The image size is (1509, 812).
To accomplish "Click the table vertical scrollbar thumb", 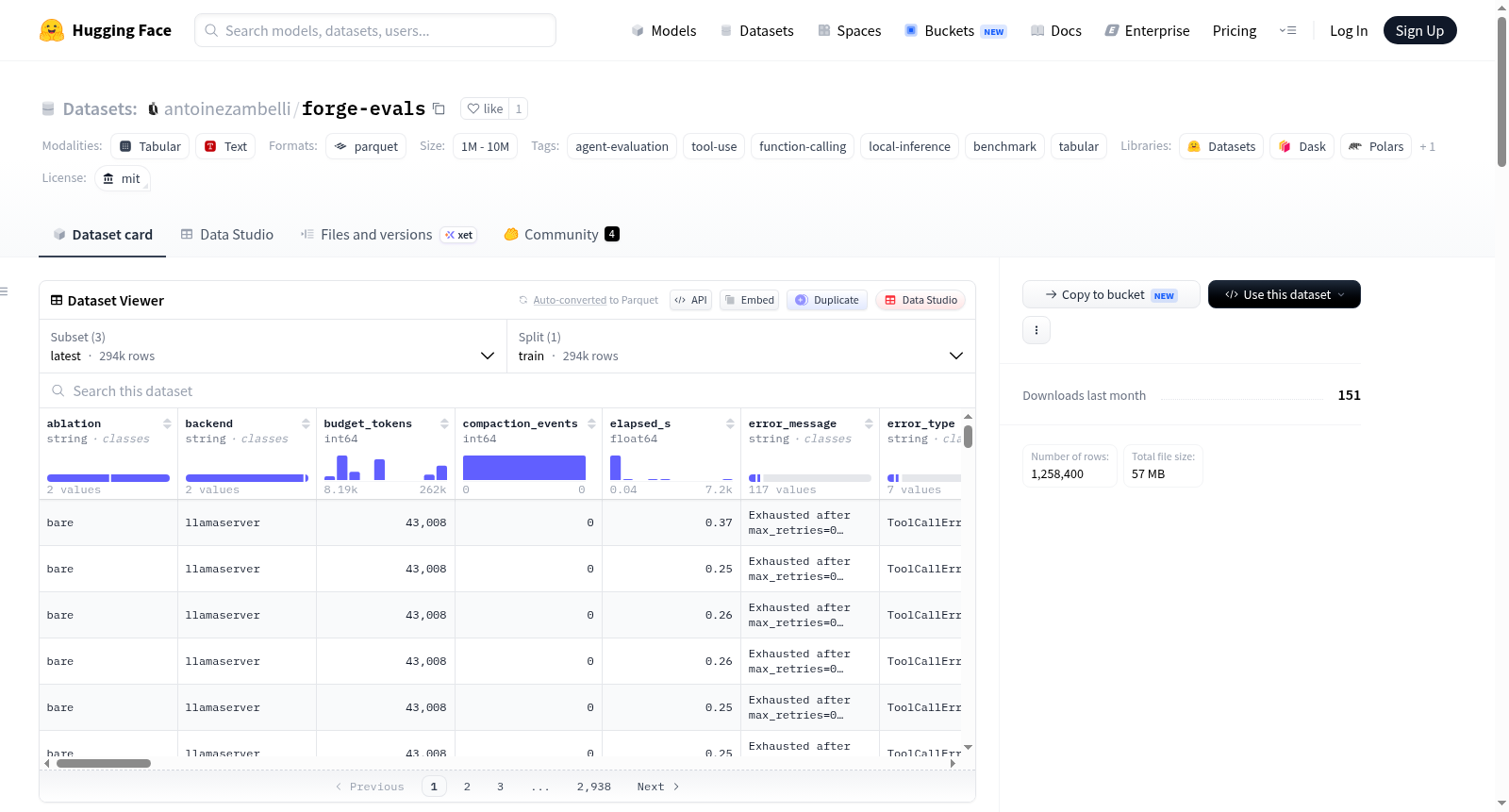I will pos(968,437).
